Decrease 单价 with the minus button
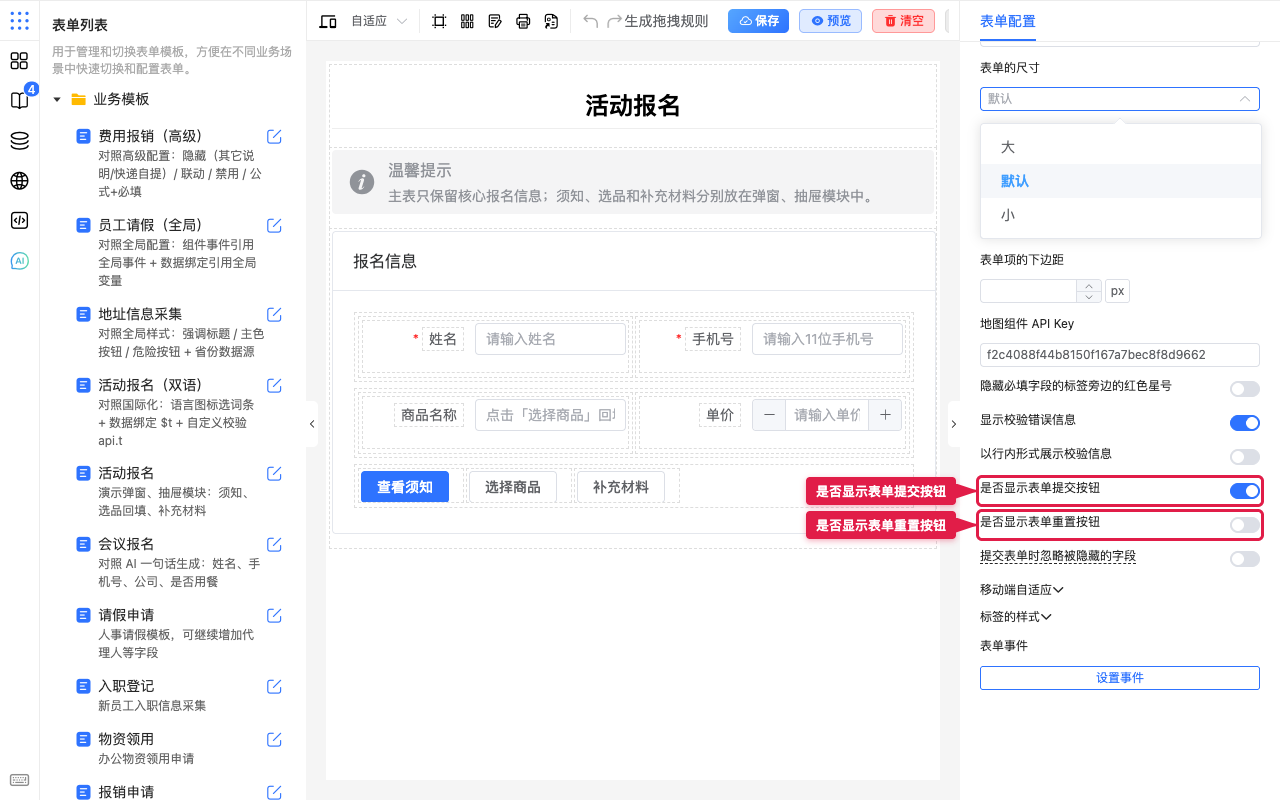1280x800 pixels. click(769, 415)
